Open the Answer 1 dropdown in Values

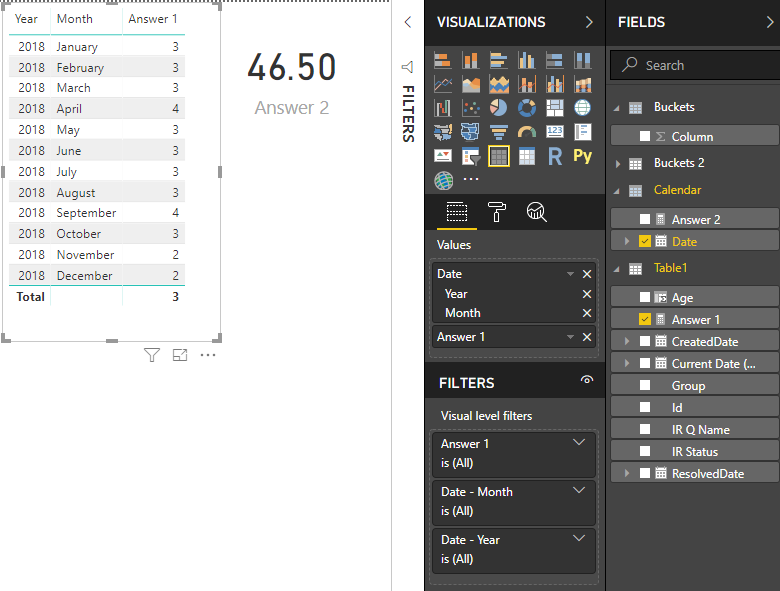click(x=571, y=337)
